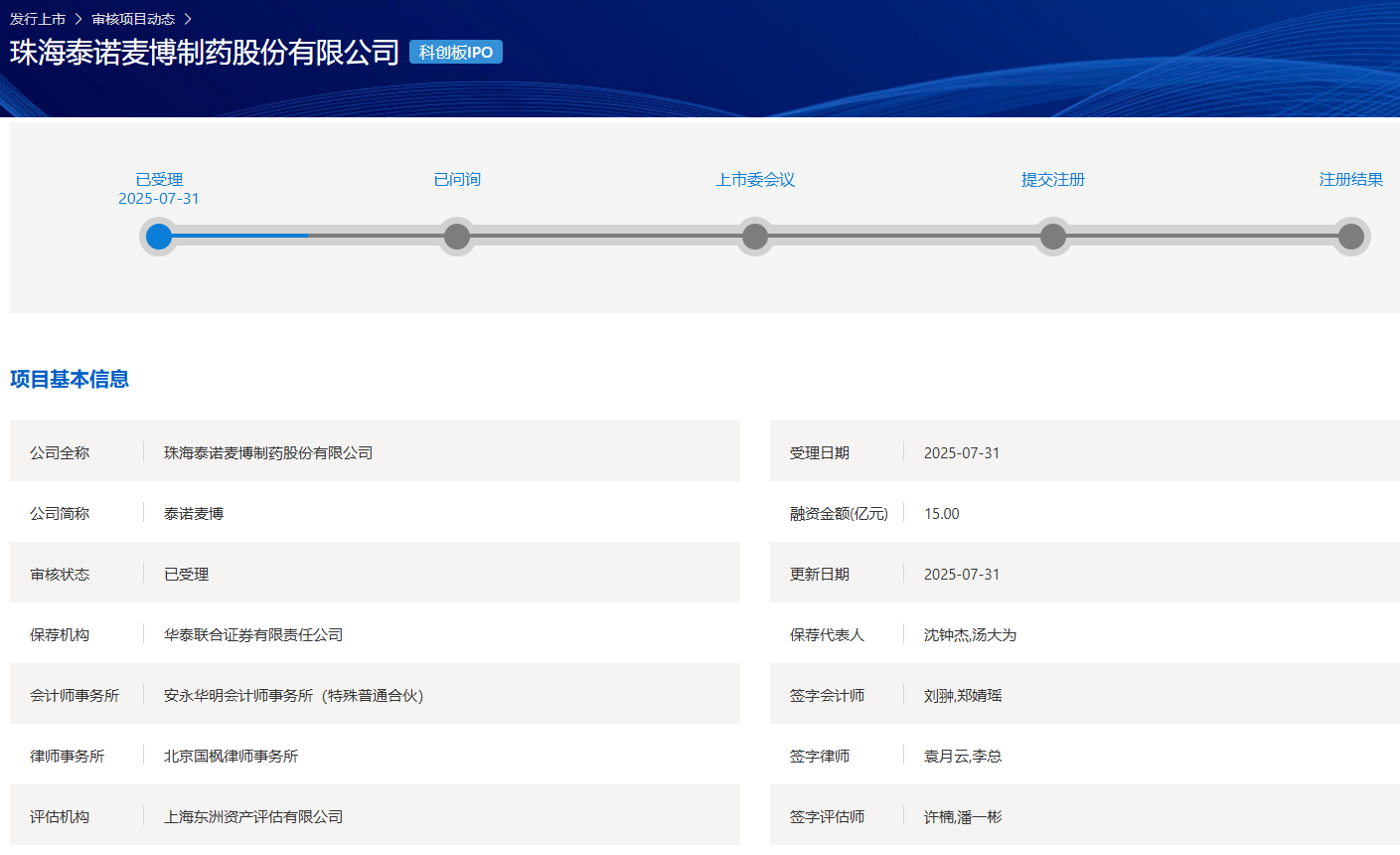Click the page title 珠海泰诺麦博制药股份有限公司
This screenshot has height=855, width=1400.
click(x=205, y=53)
